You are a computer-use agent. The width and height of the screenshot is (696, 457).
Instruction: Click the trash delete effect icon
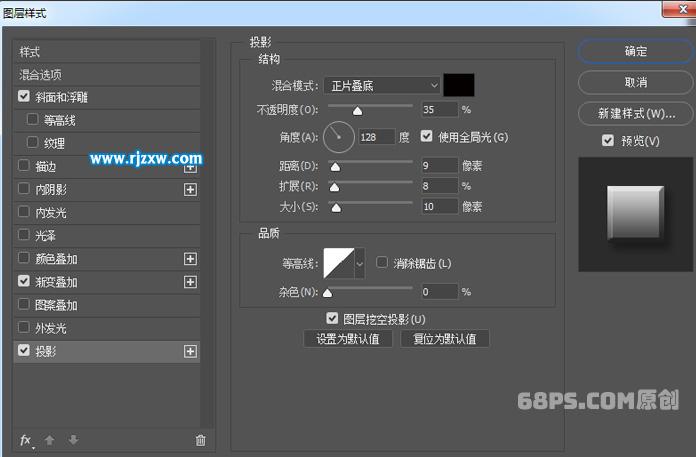pyautogui.click(x=200, y=440)
